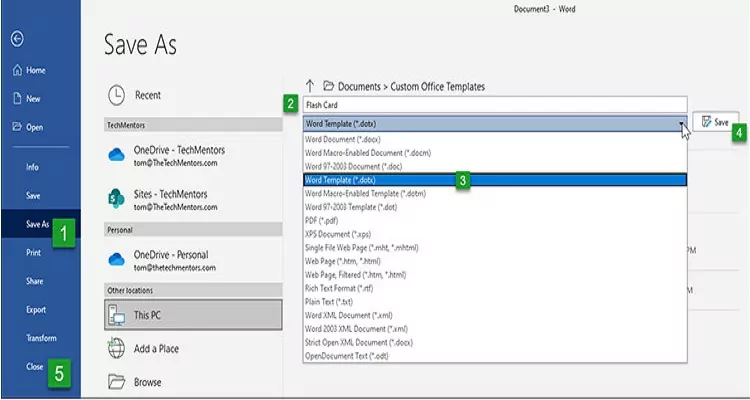Viewport: 750px width, 400px height.
Task: Choose Single File Web Page (*.mht, *.mhtml)
Action: [x=495, y=248]
